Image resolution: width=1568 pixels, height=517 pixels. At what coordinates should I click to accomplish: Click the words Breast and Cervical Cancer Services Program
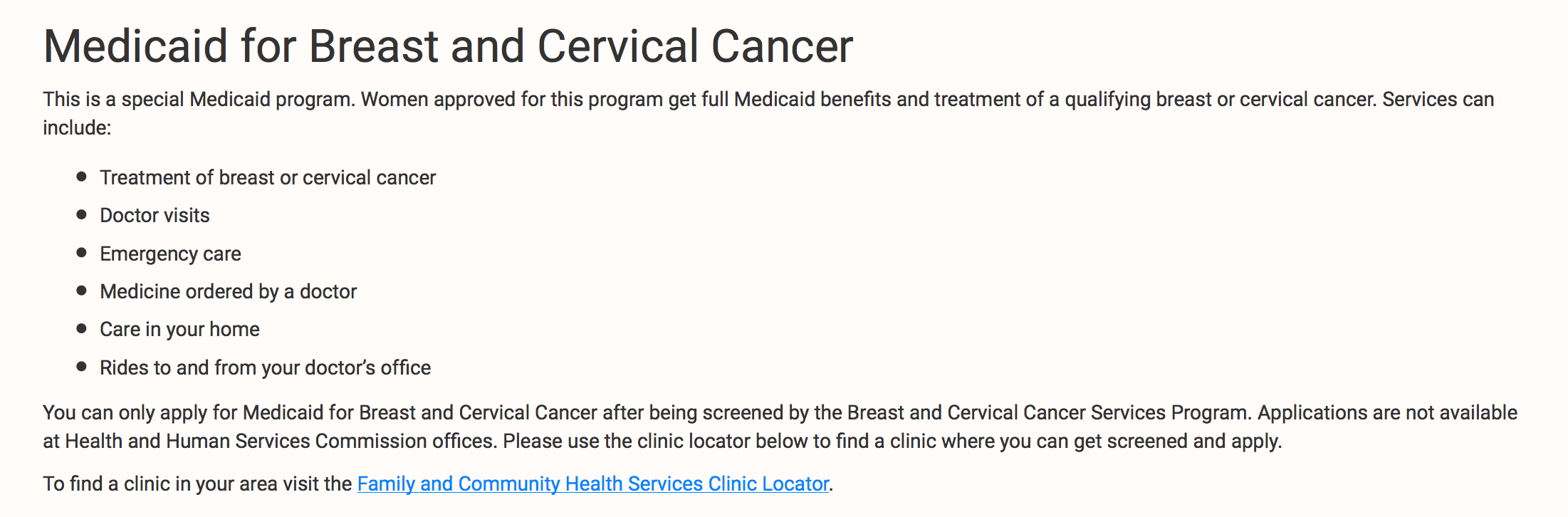[1047, 413]
